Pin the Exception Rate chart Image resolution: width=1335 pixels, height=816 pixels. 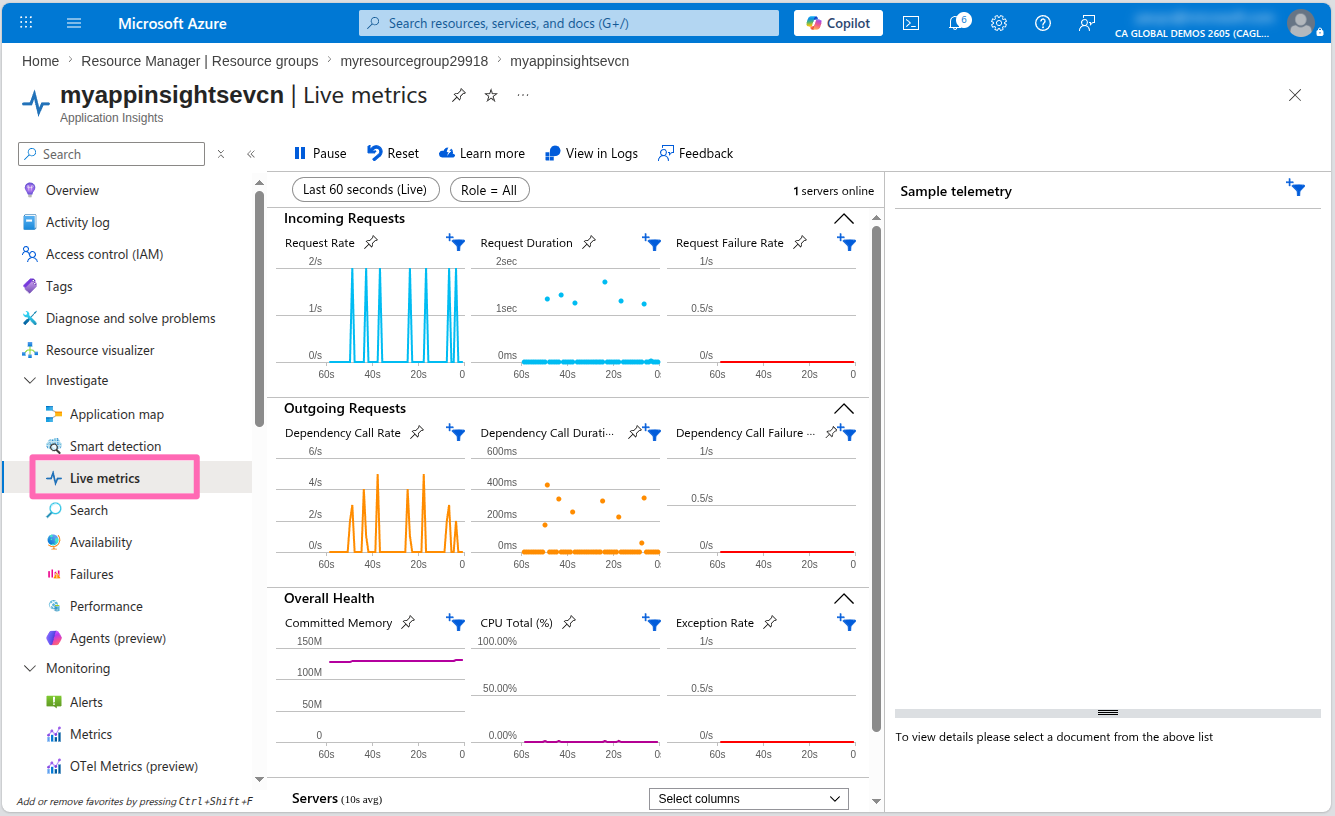click(770, 622)
